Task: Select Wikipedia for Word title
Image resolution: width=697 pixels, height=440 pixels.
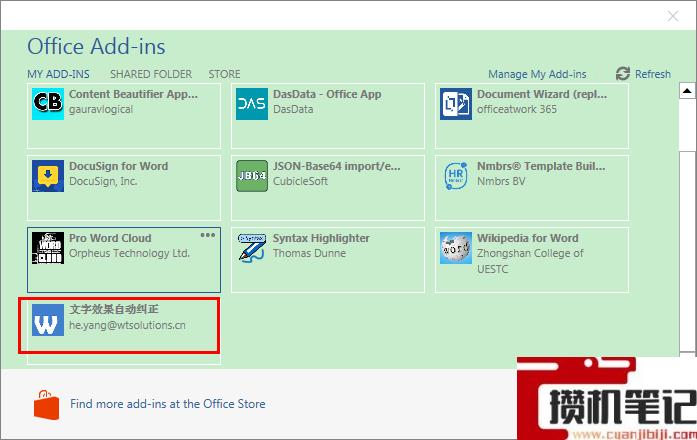Action: pyautogui.click(x=528, y=238)
